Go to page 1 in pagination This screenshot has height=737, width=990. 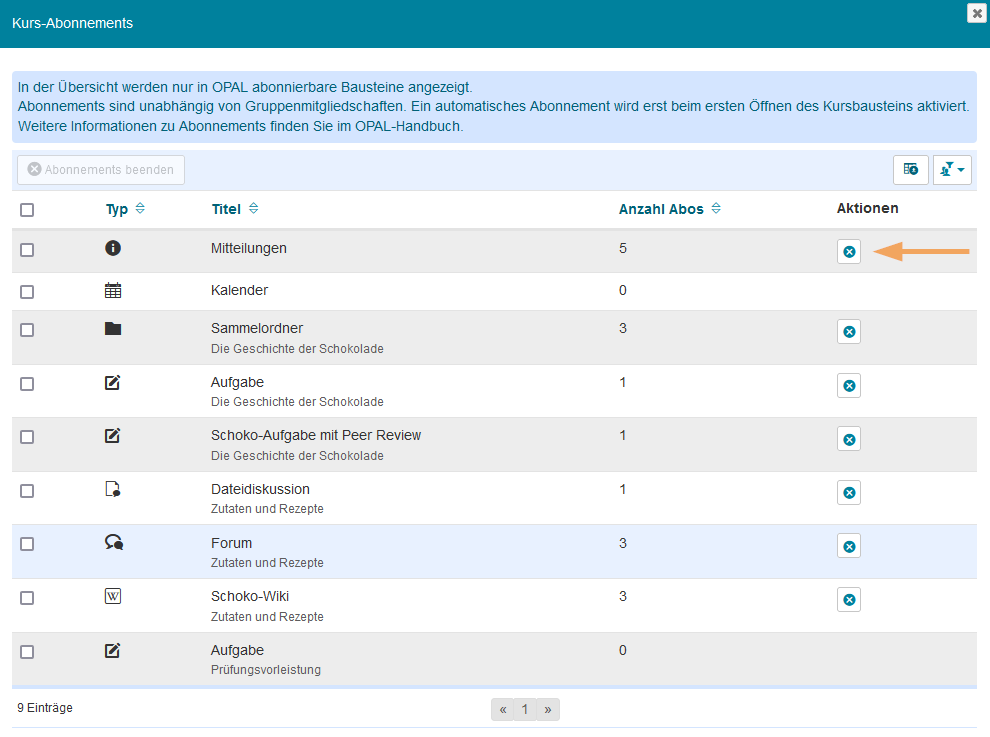click(x=525, y=710)
